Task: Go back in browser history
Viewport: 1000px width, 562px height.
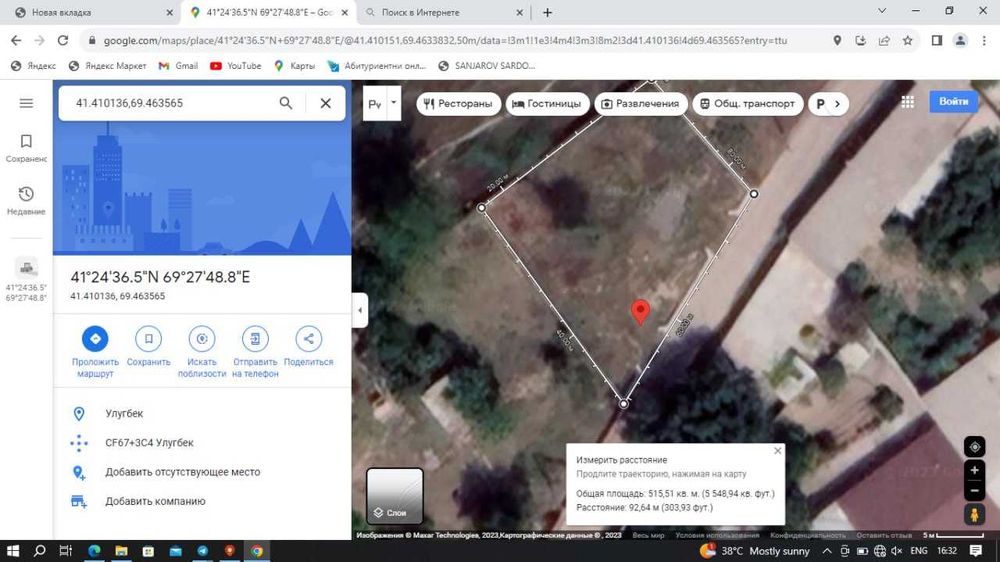Action: (x=16, y=40)
